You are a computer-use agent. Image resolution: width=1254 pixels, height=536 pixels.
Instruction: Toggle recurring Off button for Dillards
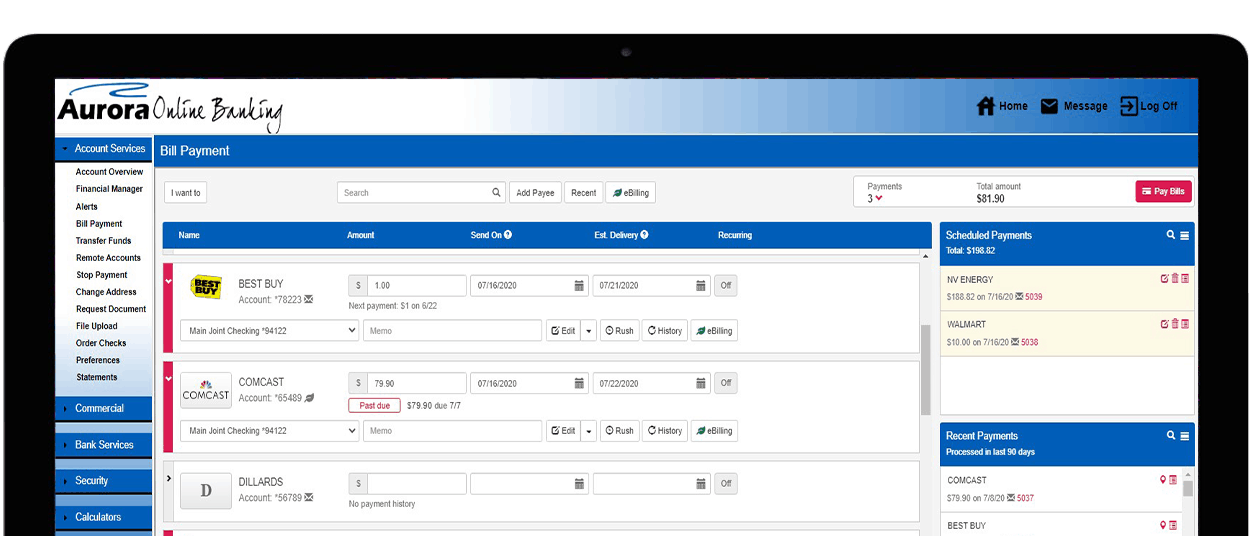(726, 484)
